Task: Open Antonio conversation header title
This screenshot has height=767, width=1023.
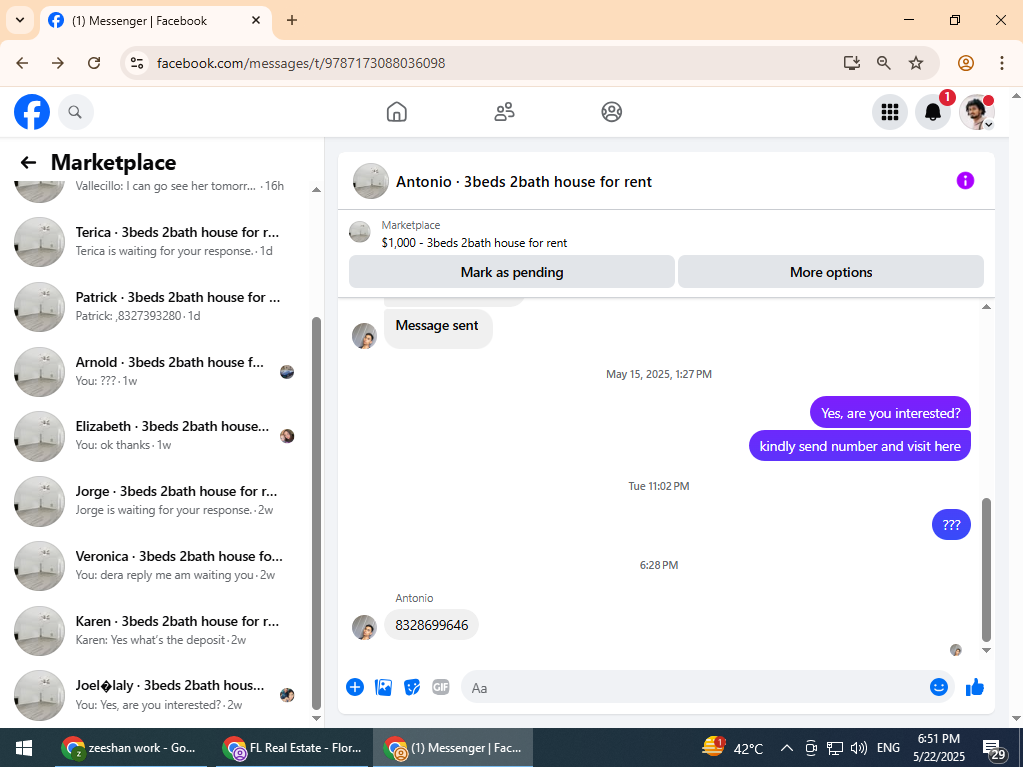Action: [523, 181]
